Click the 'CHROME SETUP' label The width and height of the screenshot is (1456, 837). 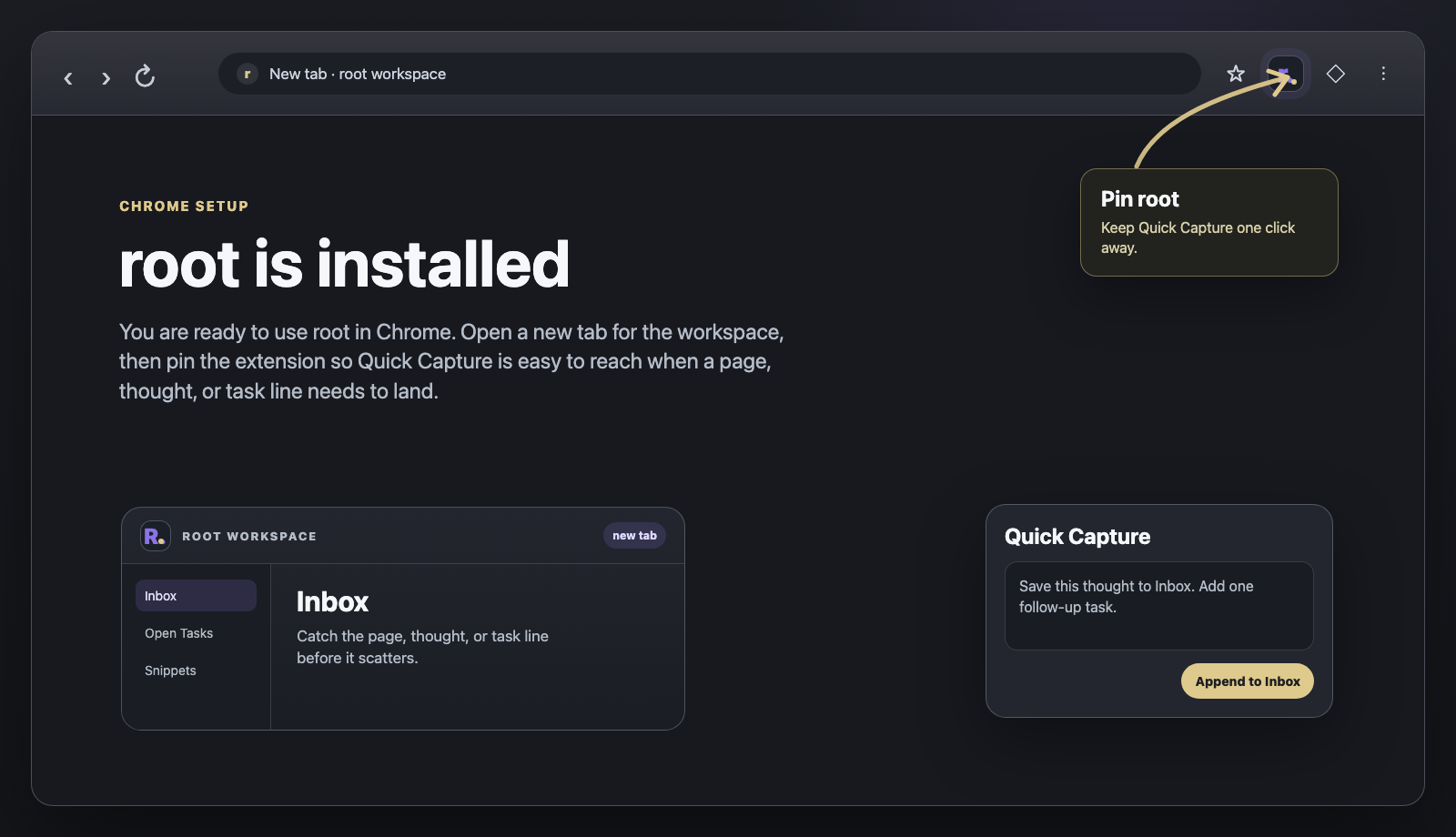[184, 207]
